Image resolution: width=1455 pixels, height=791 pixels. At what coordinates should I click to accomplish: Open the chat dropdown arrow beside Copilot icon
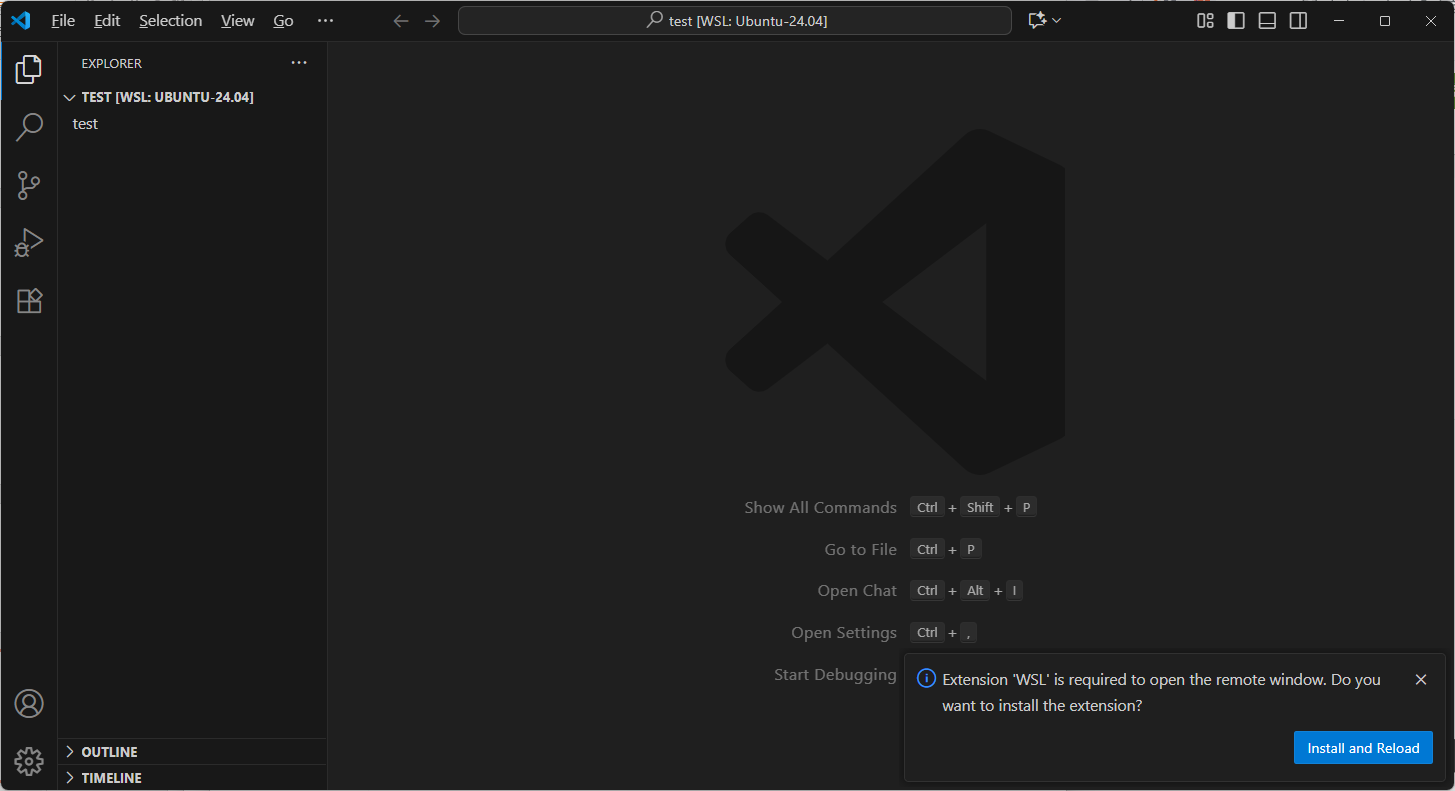click(x=1057, y=21)
